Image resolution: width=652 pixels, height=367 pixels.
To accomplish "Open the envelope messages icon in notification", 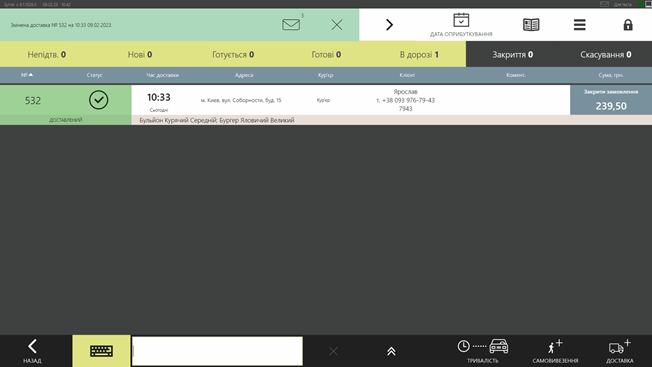I will point(291,25).
